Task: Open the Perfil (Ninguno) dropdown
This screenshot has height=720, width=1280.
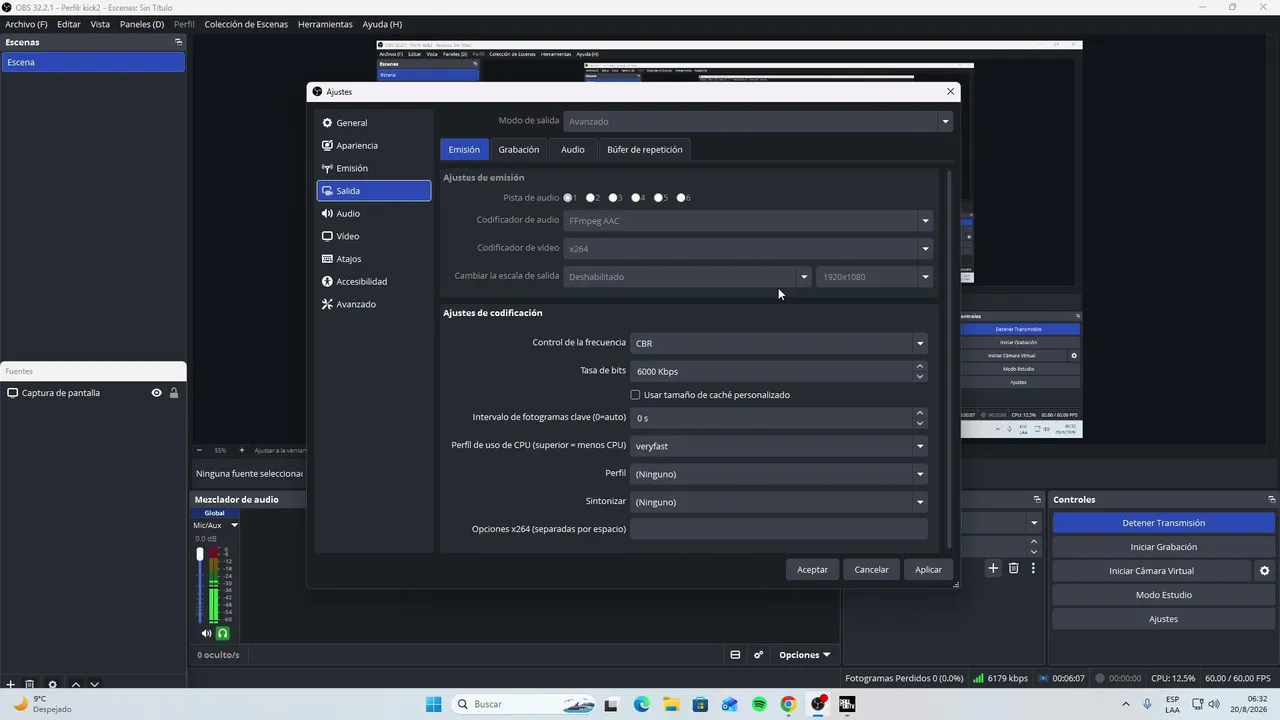Action: 779,474
